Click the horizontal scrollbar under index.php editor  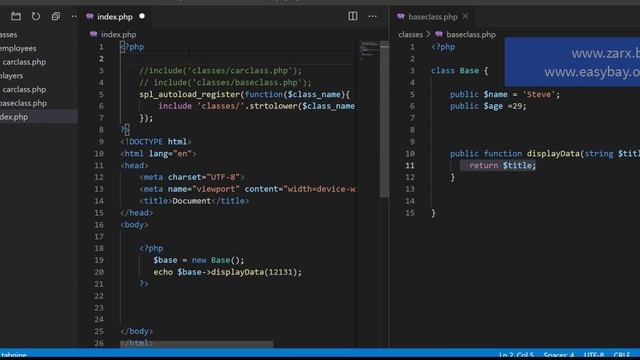pyautogui.click(x=196, y=344)
